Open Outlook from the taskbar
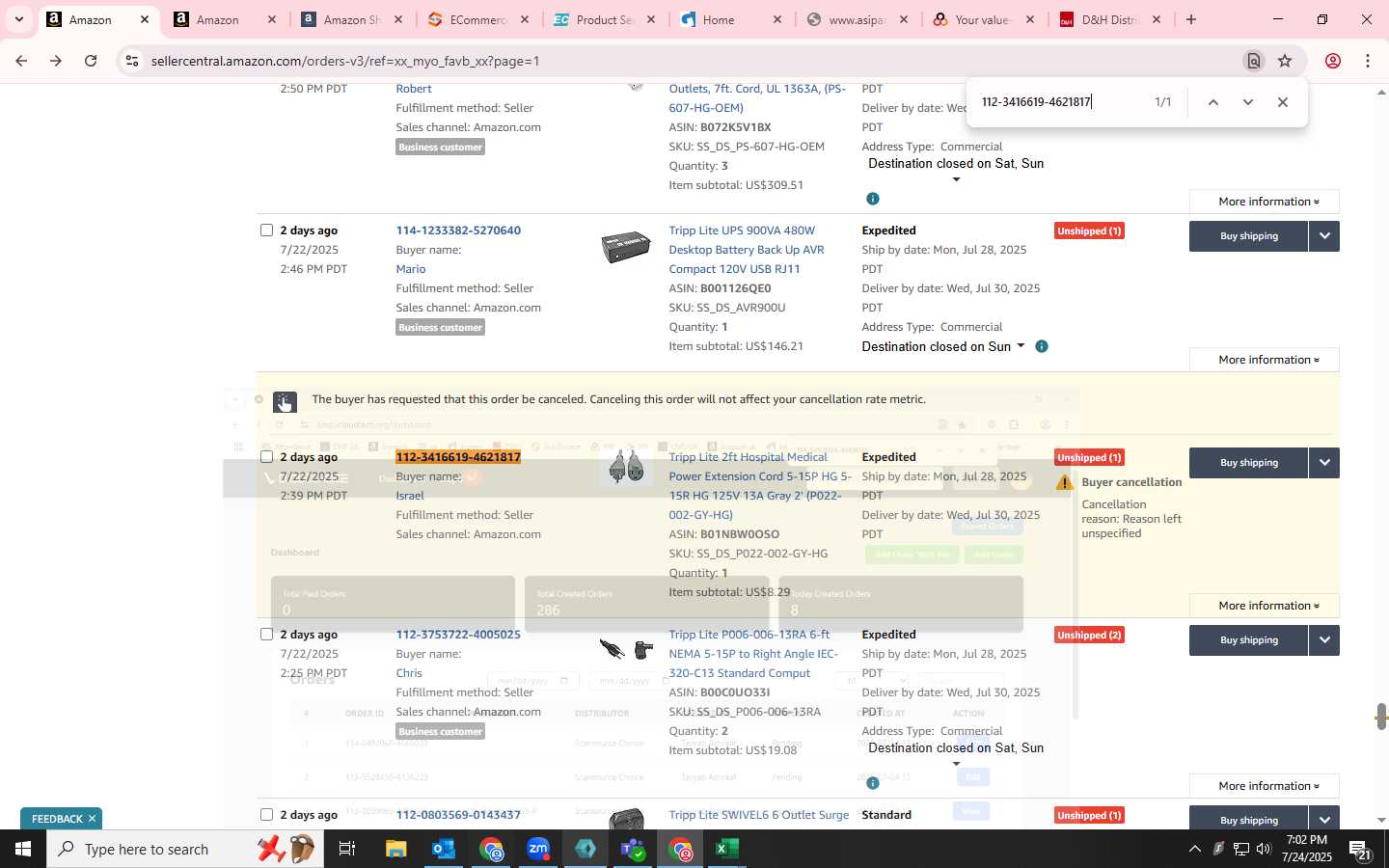The height and width of the screenshot is (868, 1389). [444, 849]
